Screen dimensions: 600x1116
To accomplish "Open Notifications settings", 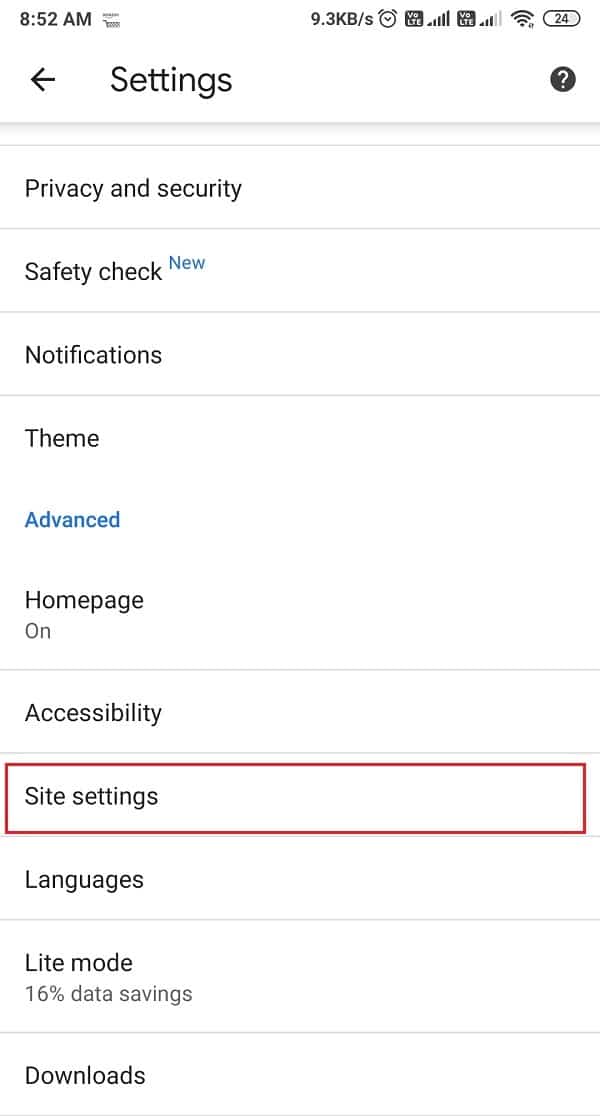I will click(93, 355).
